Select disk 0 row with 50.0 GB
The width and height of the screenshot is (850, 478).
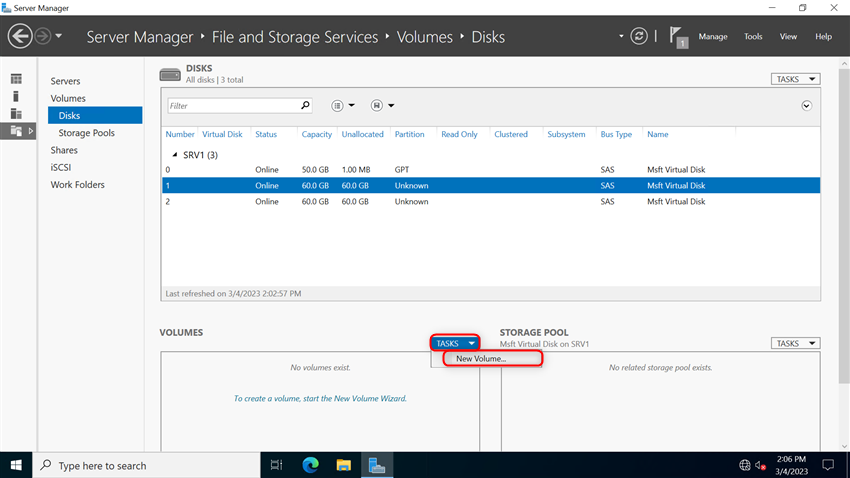(x=491, y=170)
